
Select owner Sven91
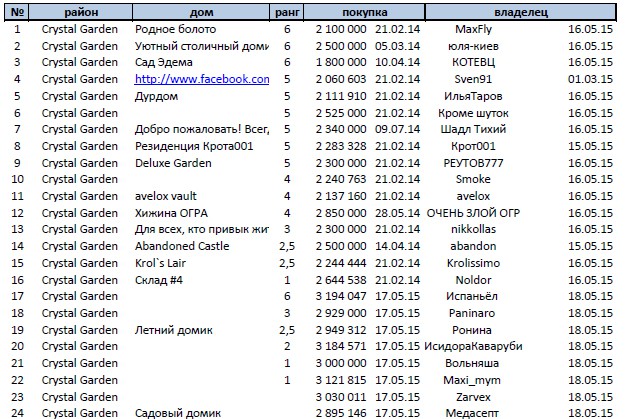pyautogui.click(x=473, y=79)
